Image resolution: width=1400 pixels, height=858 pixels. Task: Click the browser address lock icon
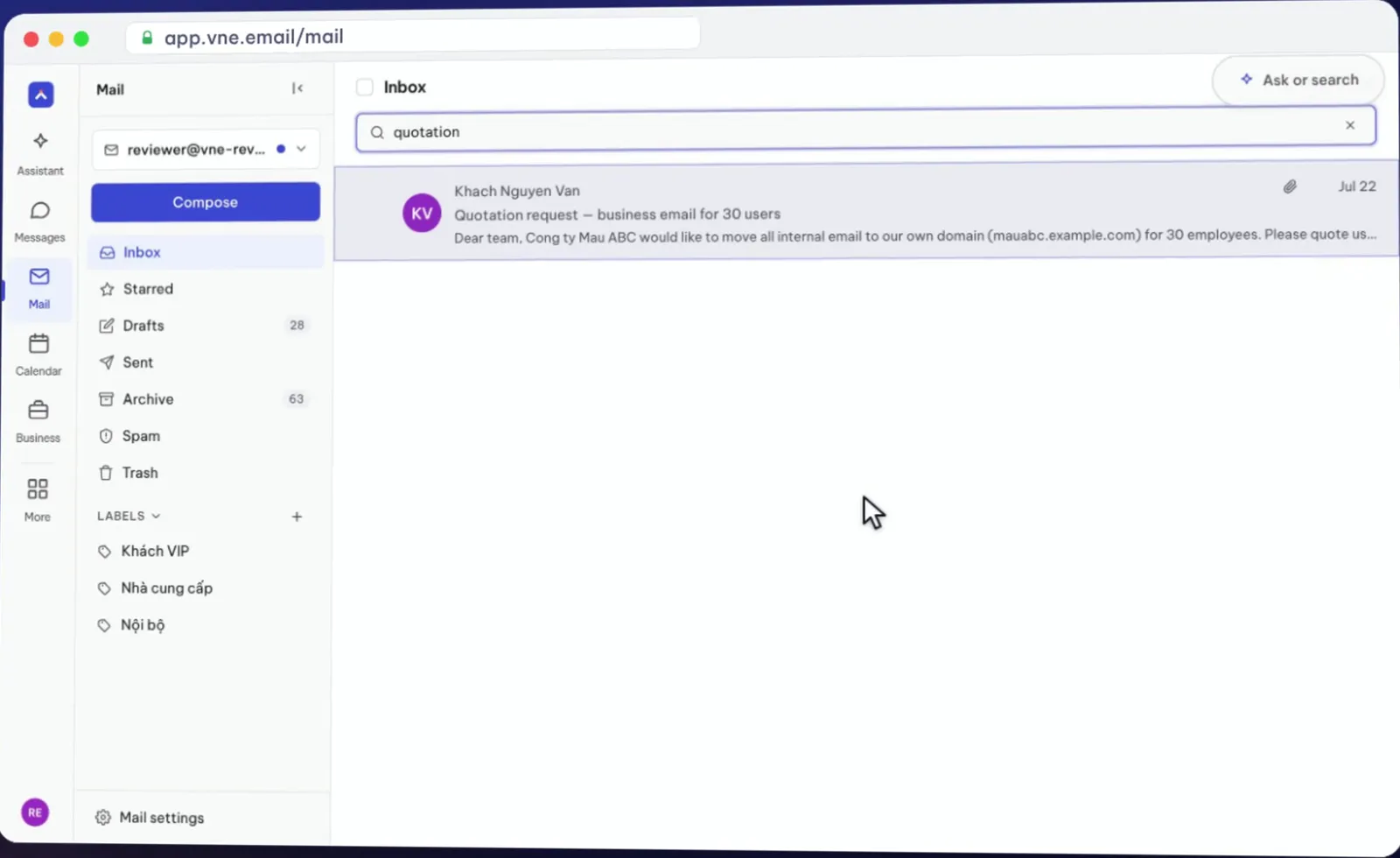click(147, 38)
